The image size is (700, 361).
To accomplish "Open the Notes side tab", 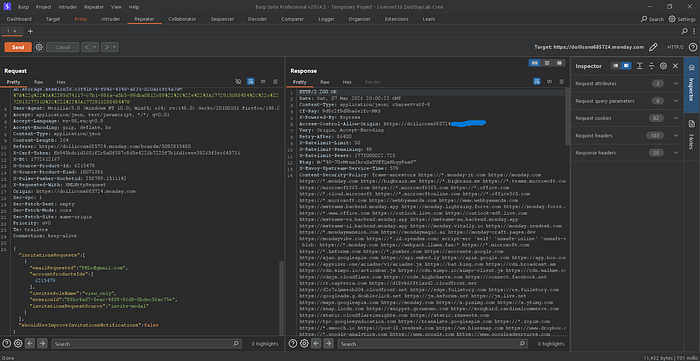I will tap(692, 134).
